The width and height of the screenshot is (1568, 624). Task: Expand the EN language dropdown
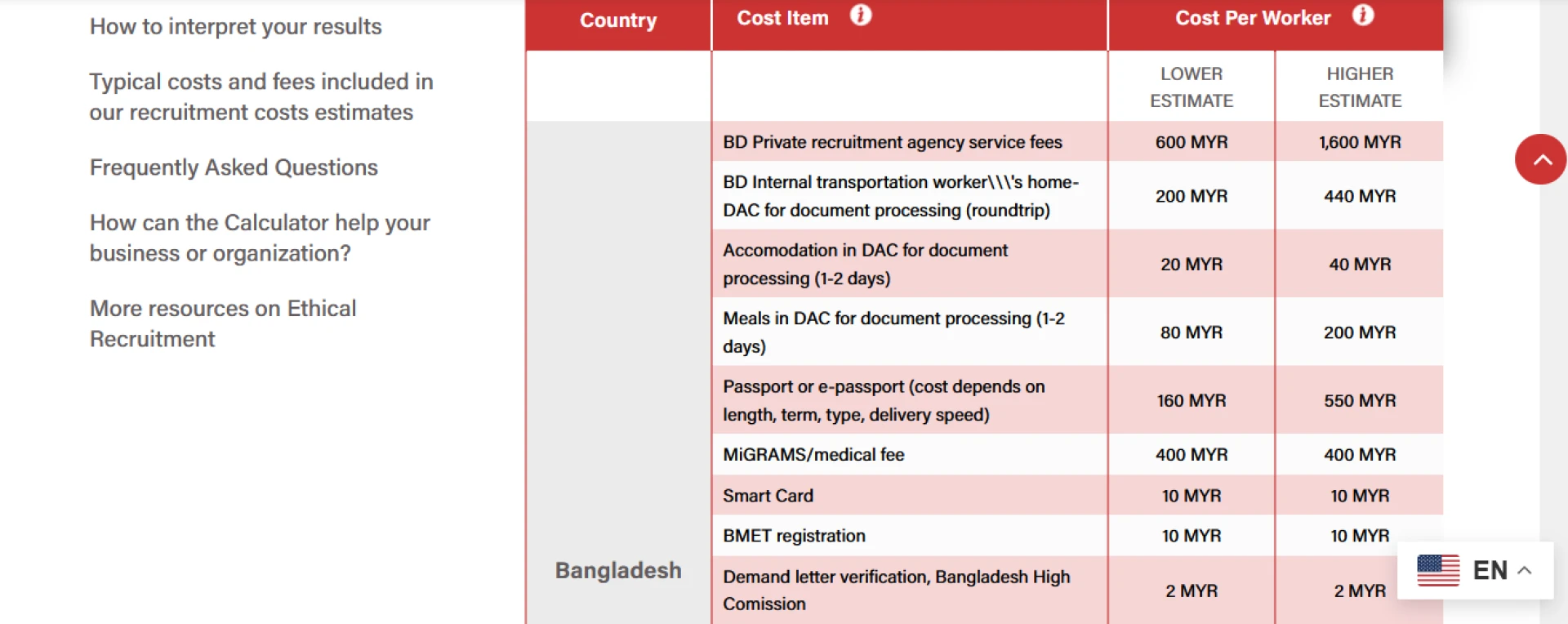[x=1490, y=570]
